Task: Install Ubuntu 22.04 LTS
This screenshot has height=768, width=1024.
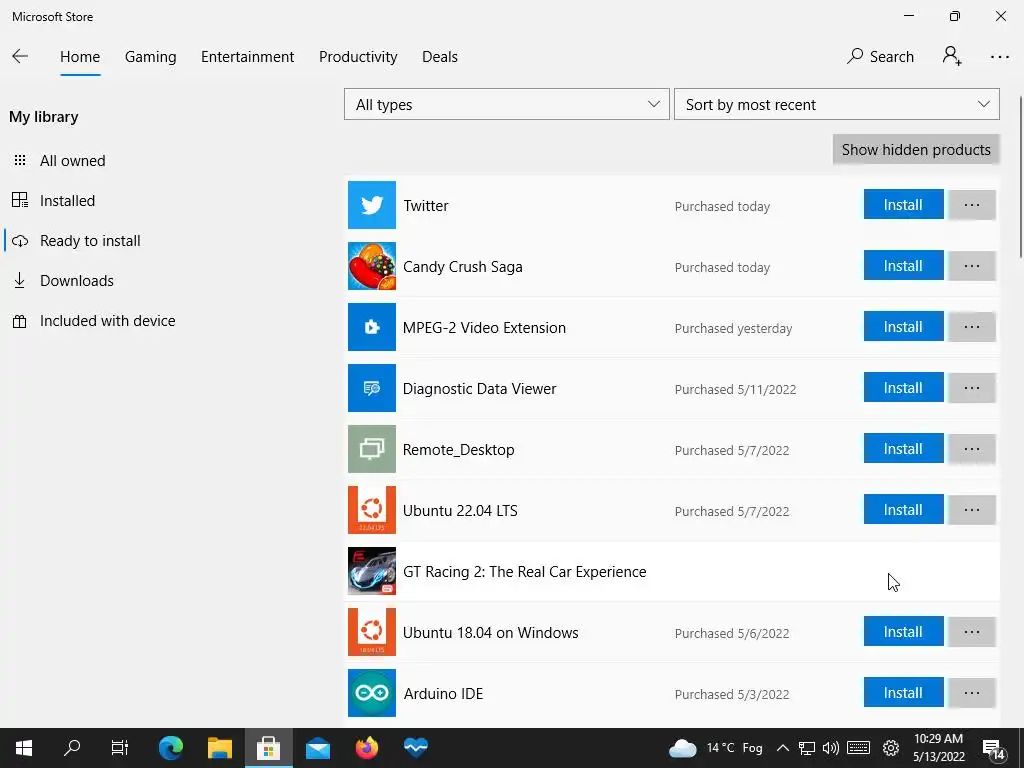Action: (x=903, y=509)
